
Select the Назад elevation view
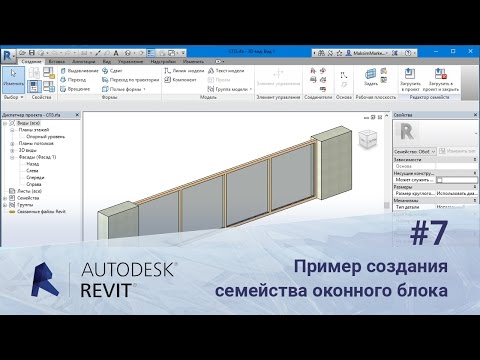pos(33,164)
